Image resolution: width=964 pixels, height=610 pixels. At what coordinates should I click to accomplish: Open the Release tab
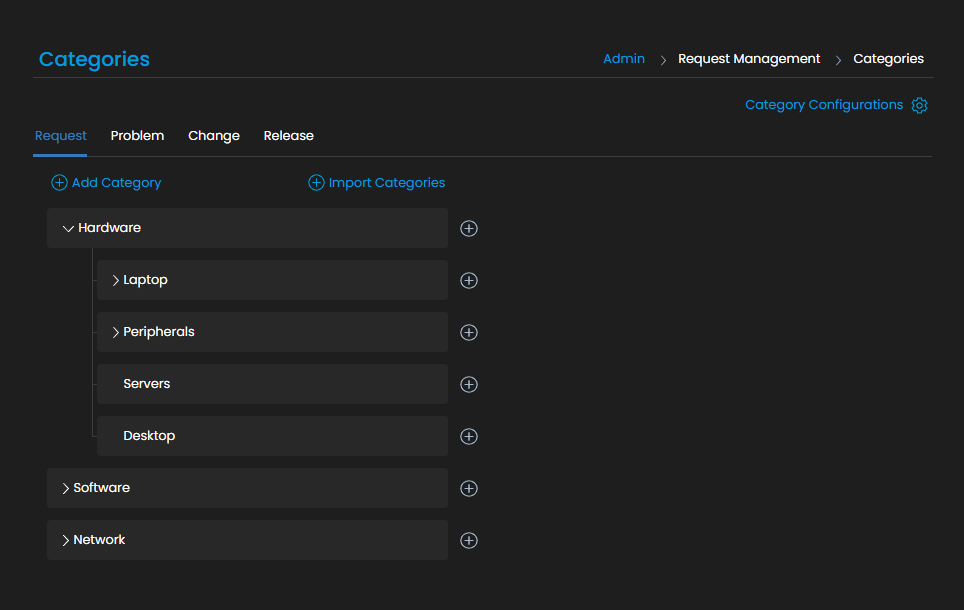(x=288, y=136)
